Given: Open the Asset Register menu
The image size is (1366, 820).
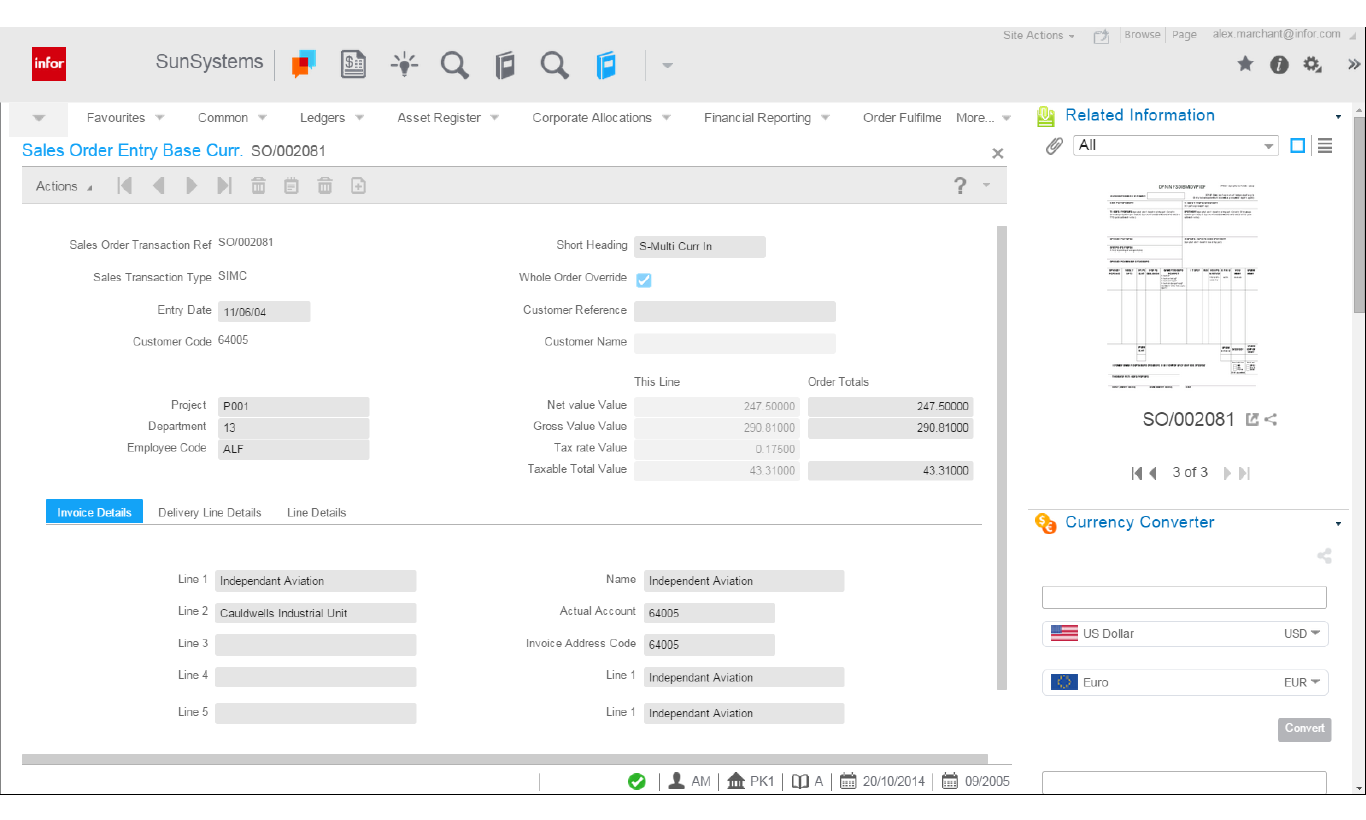Looking at the screenshot, I should click(x=448, y=118).
